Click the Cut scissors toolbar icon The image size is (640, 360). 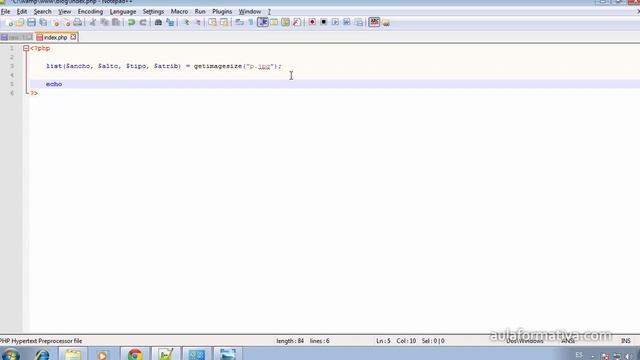point(93,22)
